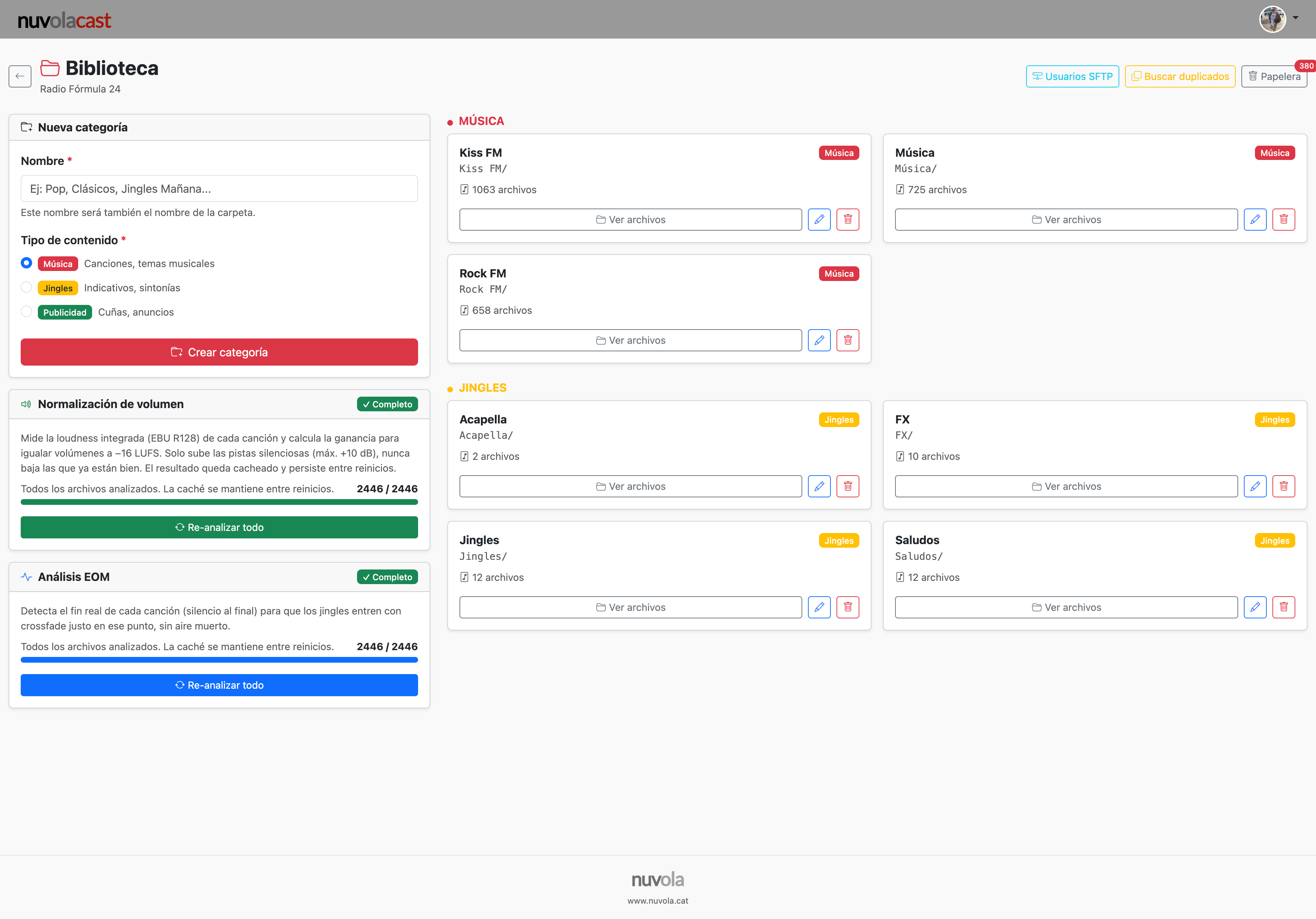Edit the Saludos category pencil icon
Screen dimensions: 1316x919
click(1255, 607)
